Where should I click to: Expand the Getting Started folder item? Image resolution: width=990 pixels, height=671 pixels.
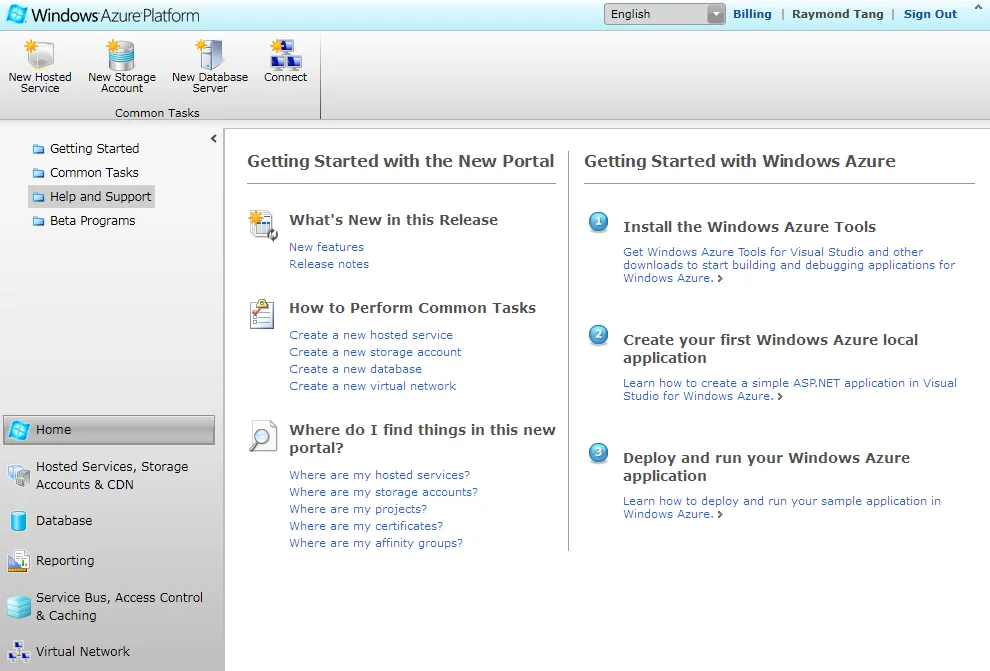tap(94, 149)
